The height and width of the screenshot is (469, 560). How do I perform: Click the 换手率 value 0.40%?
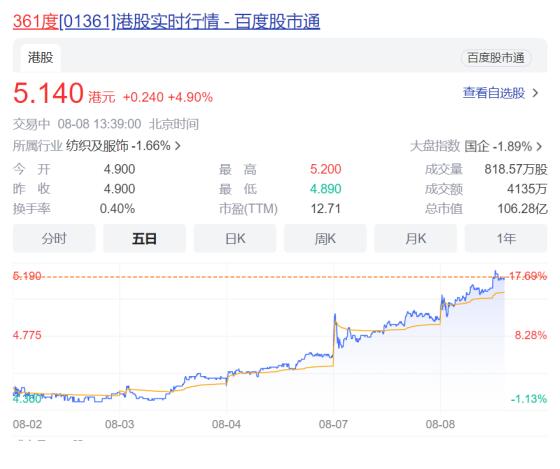[117, 208]
